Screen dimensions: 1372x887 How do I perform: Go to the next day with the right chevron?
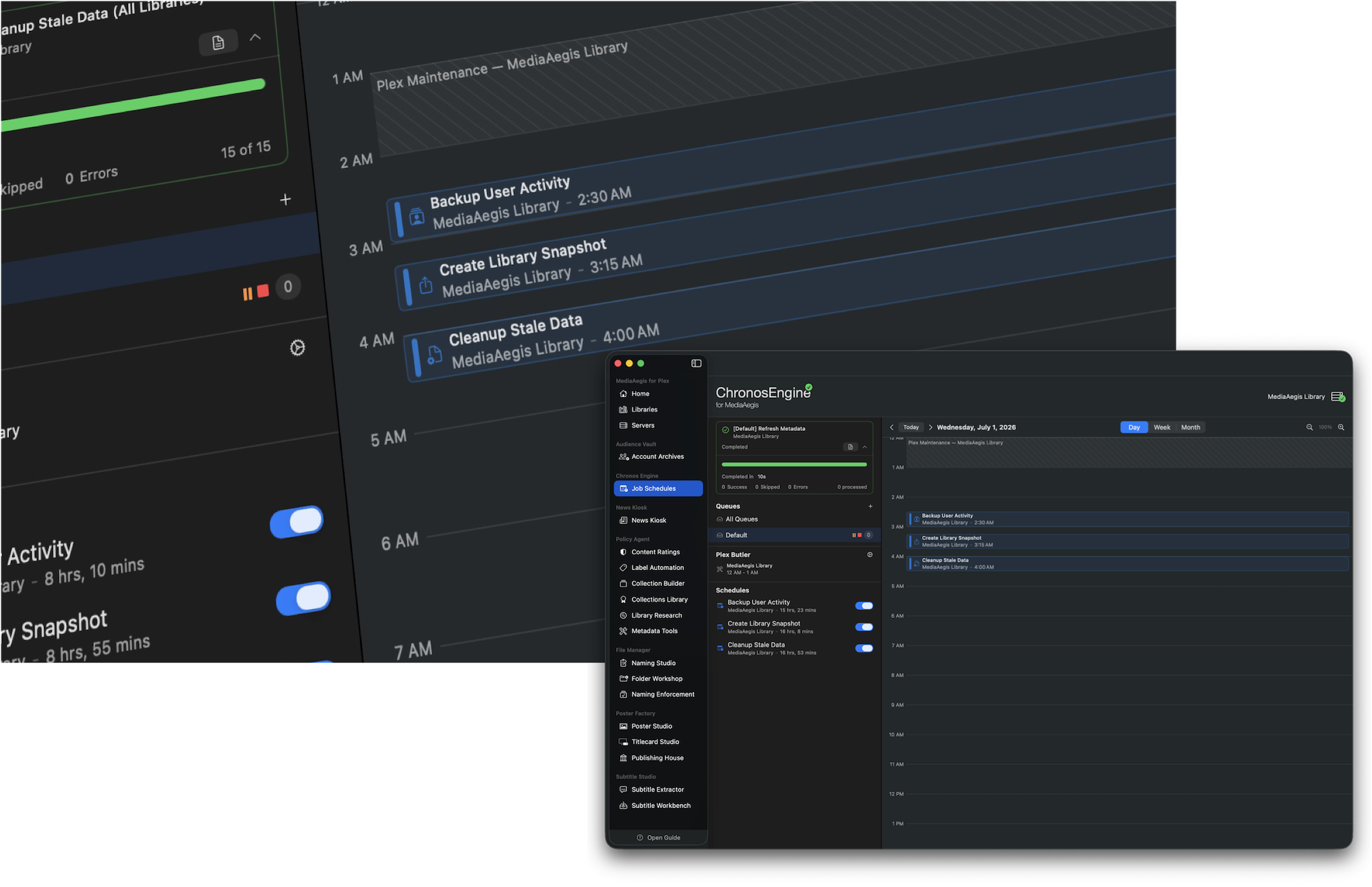[930, 427]
